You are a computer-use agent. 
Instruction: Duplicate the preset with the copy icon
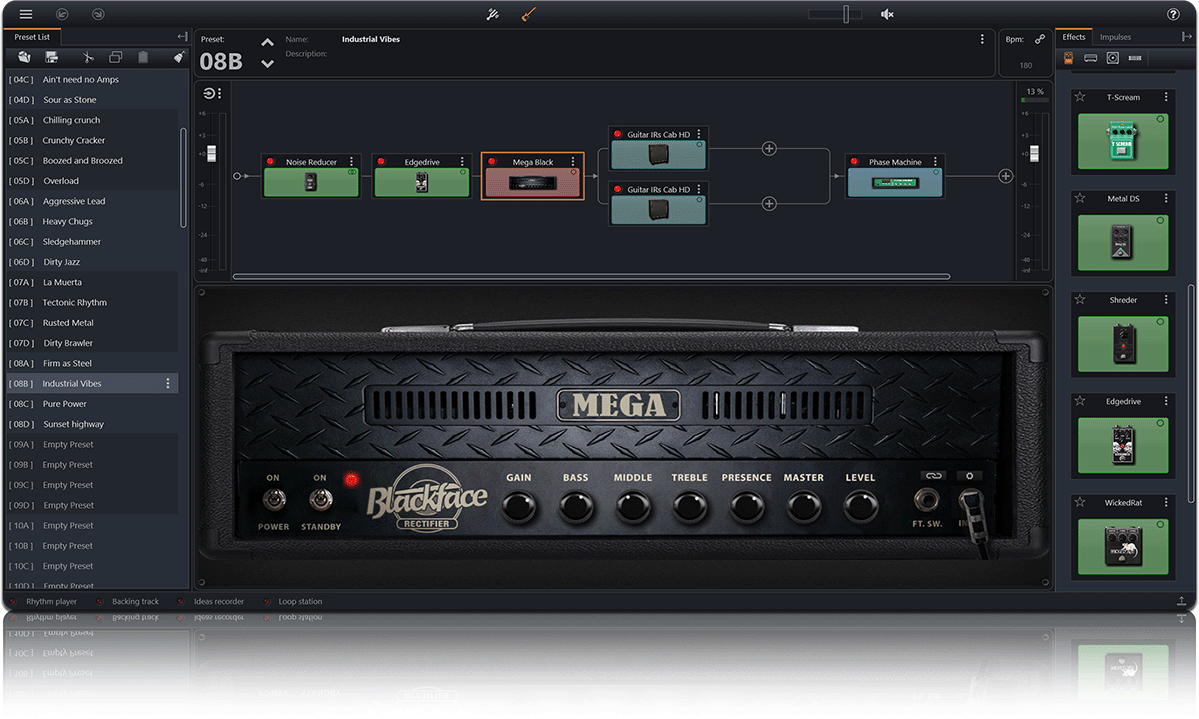tap(115, 57)
